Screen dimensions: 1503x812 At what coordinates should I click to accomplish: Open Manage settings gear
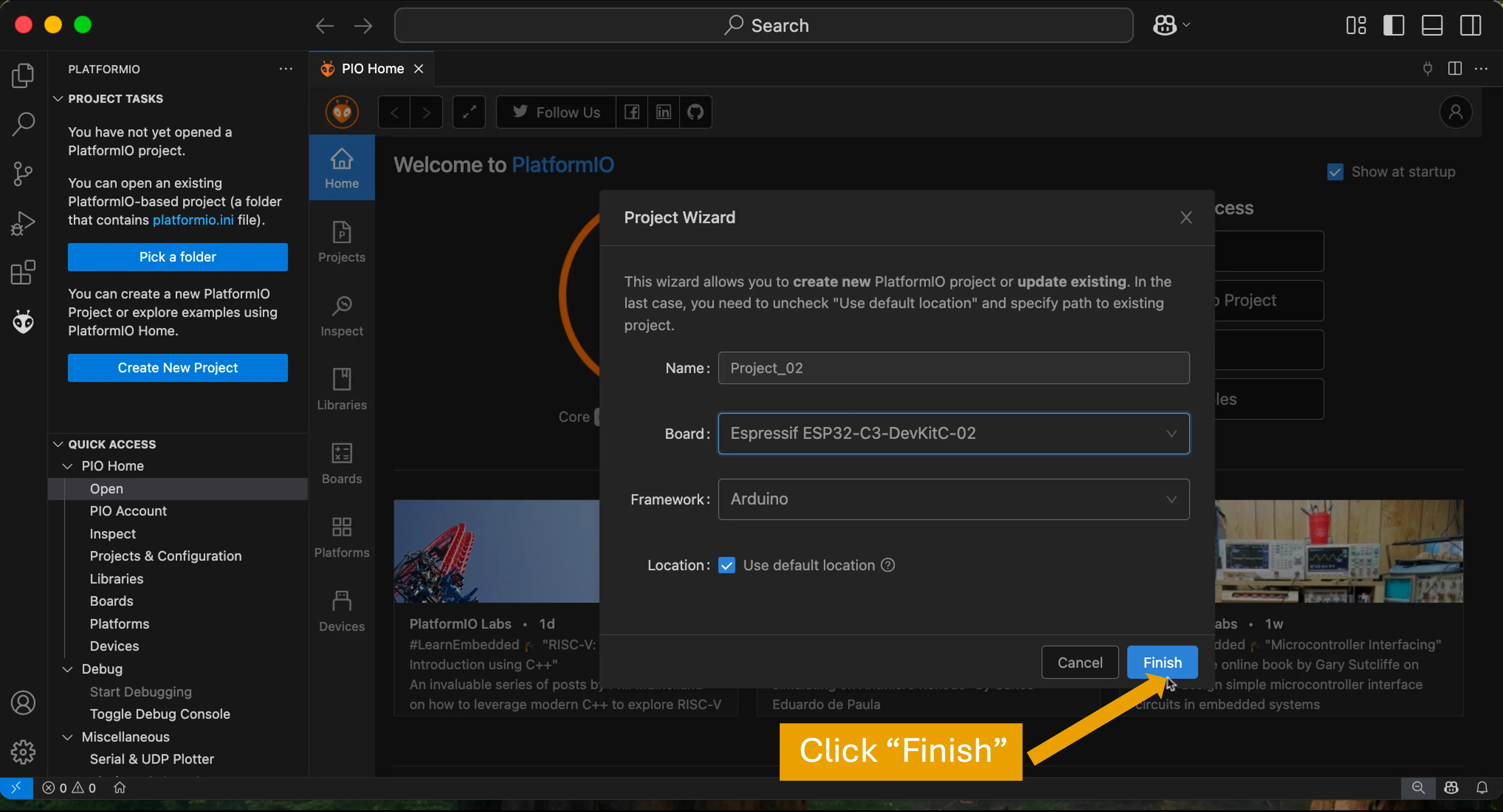coord(23,752)
